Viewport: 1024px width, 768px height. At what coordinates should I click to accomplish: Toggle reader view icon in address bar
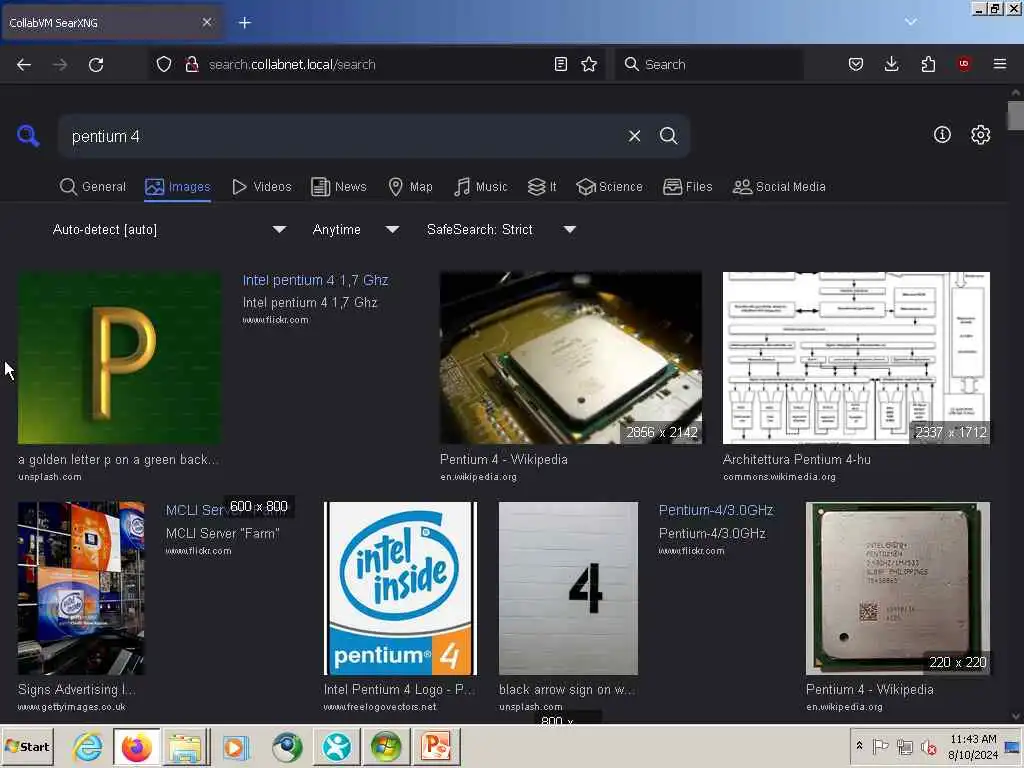tap(560, 64)
